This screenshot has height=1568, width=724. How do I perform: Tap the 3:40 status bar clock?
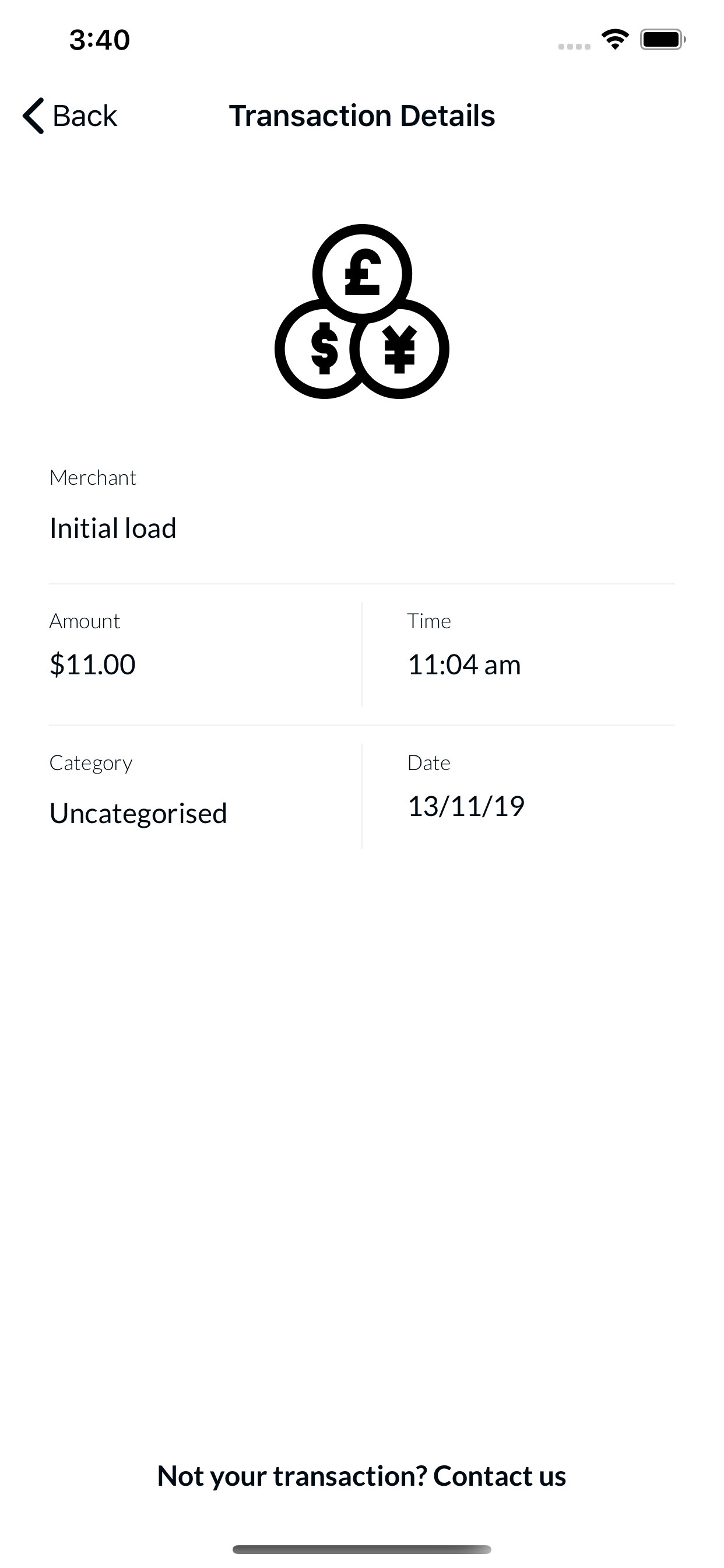tap(100, 40)
